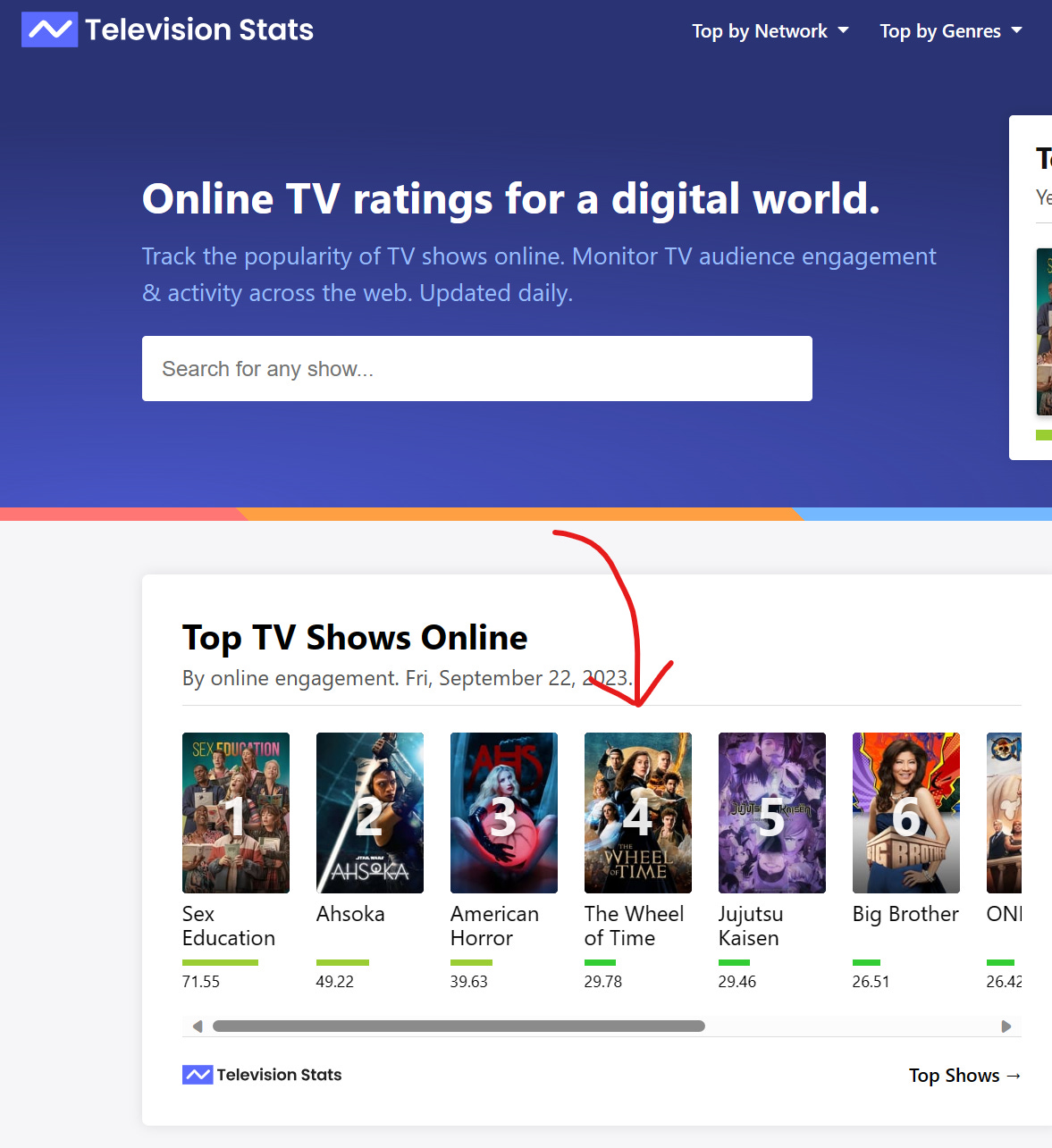The height and width of the screenshot is (1148, 1052).
Task: Open the Jujutsu Kaisen poster thumbnail
Action: 772,813
